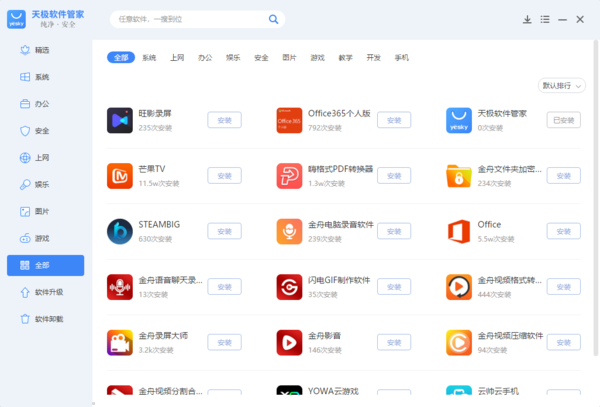Viewport: 600px width, 407px height.
Task: Click the STEAMBIG app icon
Action: point(120,231)
